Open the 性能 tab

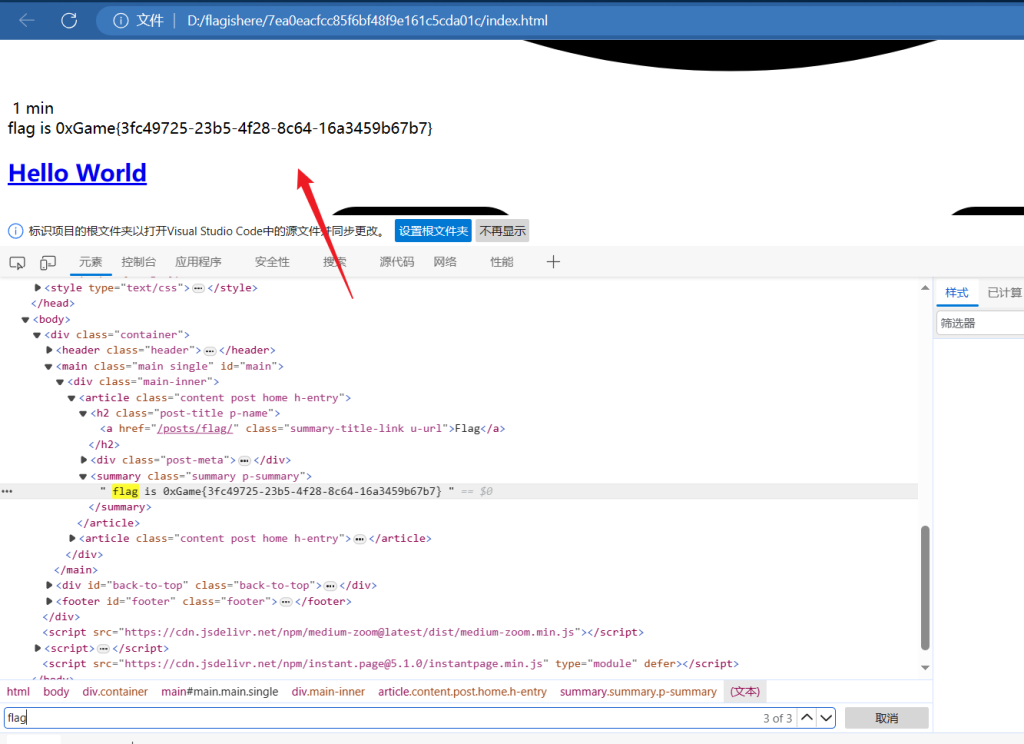(502, 262)
